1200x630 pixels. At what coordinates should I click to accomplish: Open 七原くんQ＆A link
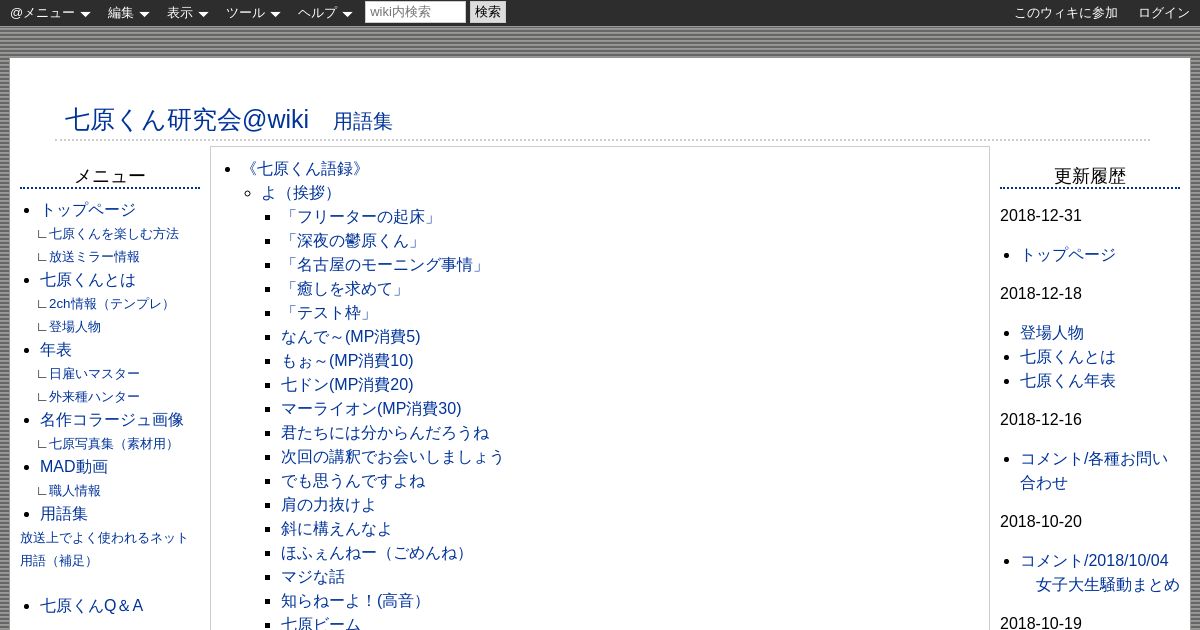pos(92,606)
